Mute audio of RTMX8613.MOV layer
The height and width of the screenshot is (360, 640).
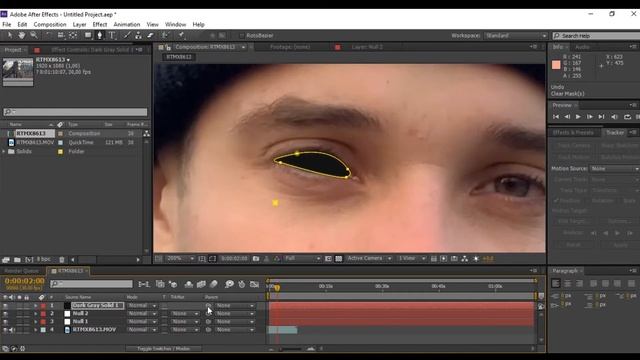click(x=11, y=330)
